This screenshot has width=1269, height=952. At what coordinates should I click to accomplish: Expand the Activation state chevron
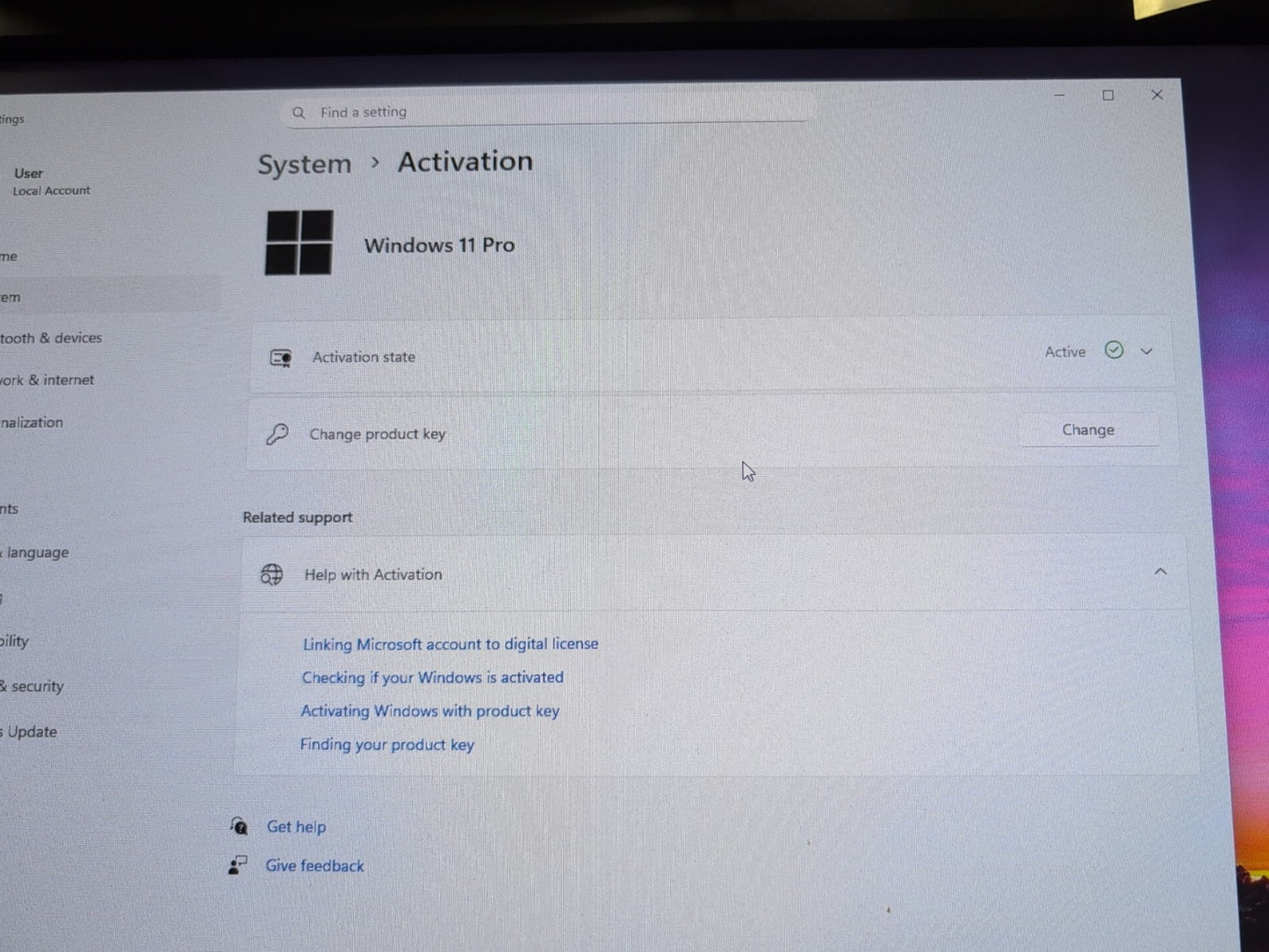coord(1147,351)
